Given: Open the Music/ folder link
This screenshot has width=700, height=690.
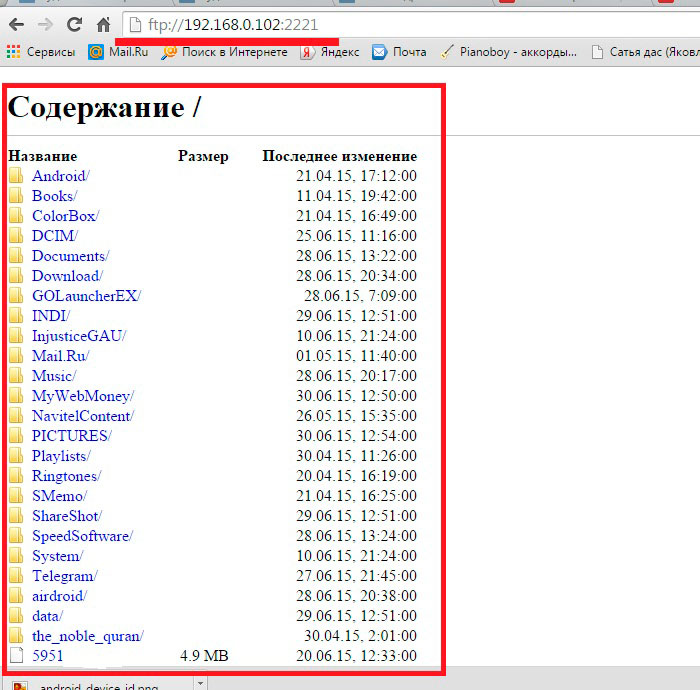Looking at the screenshot, I should (x=54, y=376).
